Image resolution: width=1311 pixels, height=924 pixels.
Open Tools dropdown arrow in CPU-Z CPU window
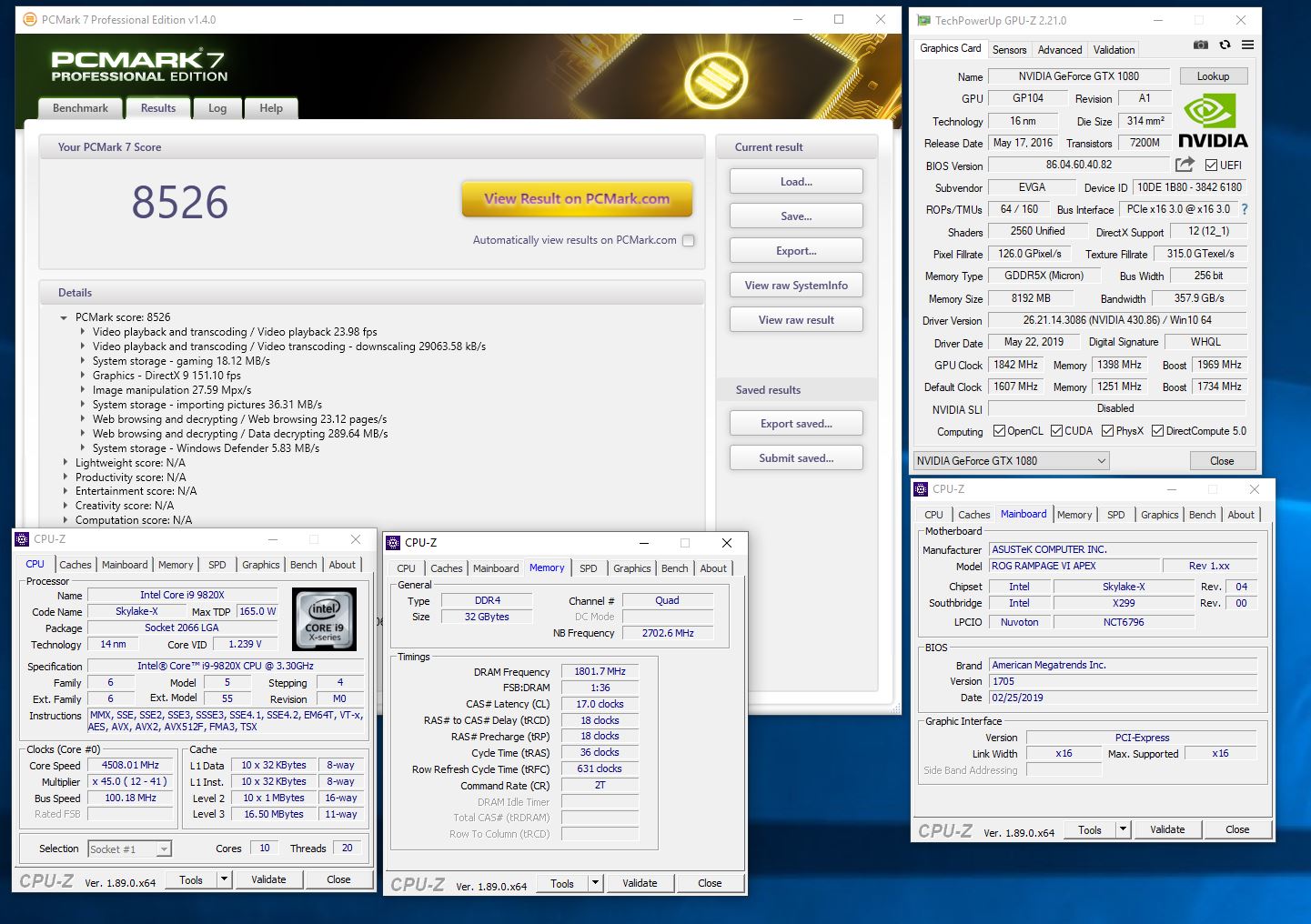224,879
